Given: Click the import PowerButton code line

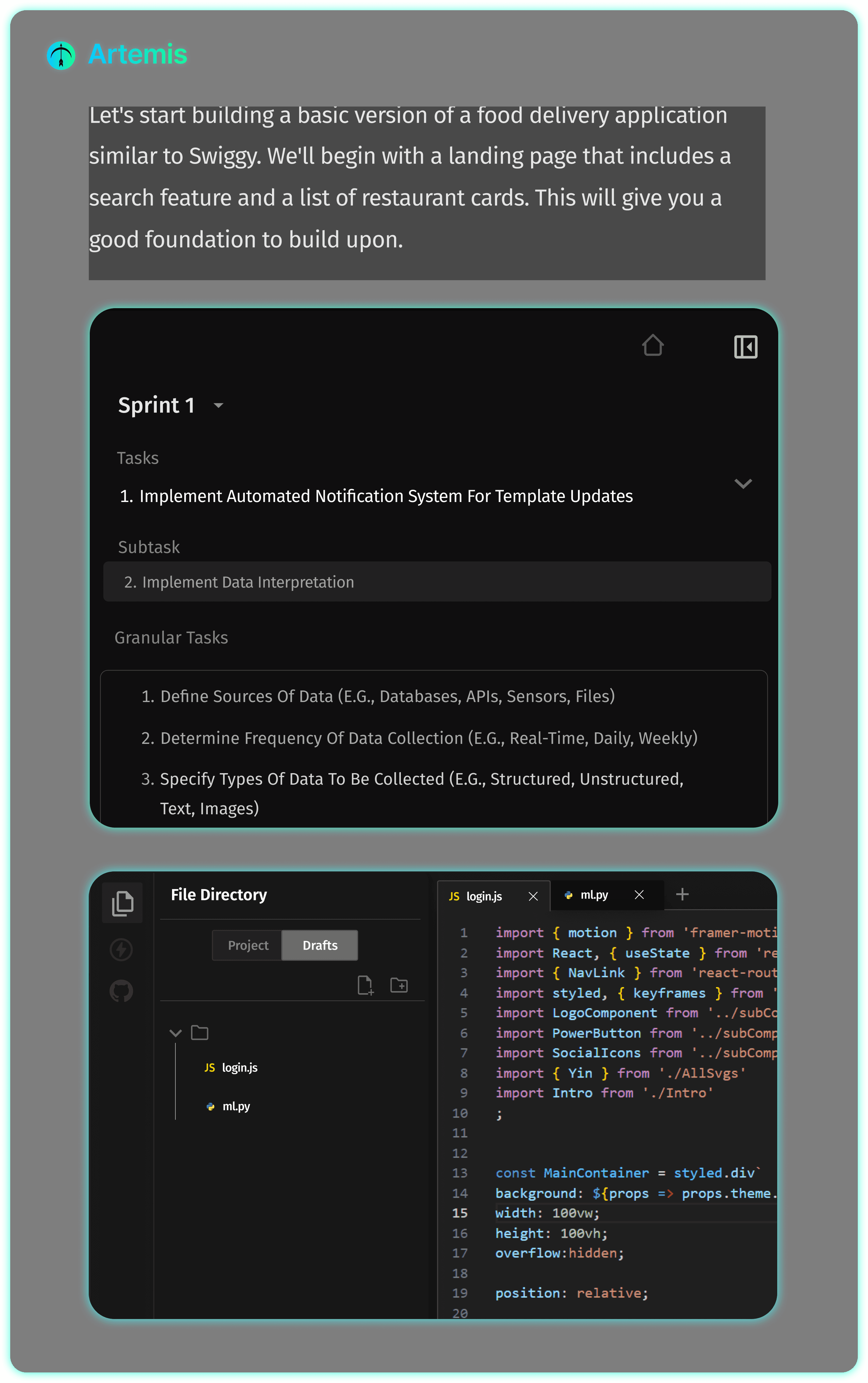Looking at the screenshot, I should 636,1033.
